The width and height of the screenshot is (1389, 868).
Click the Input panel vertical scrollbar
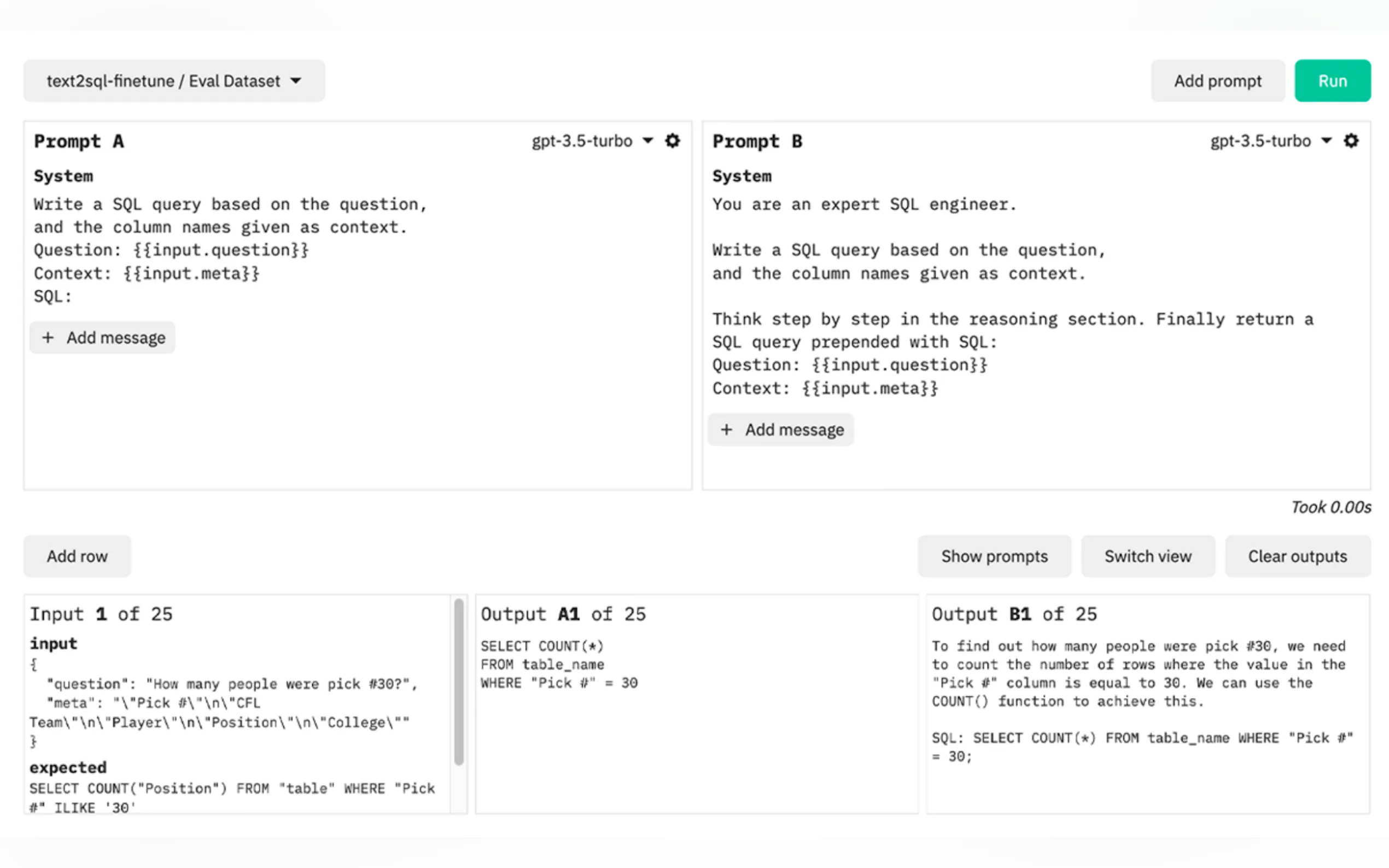458,682
